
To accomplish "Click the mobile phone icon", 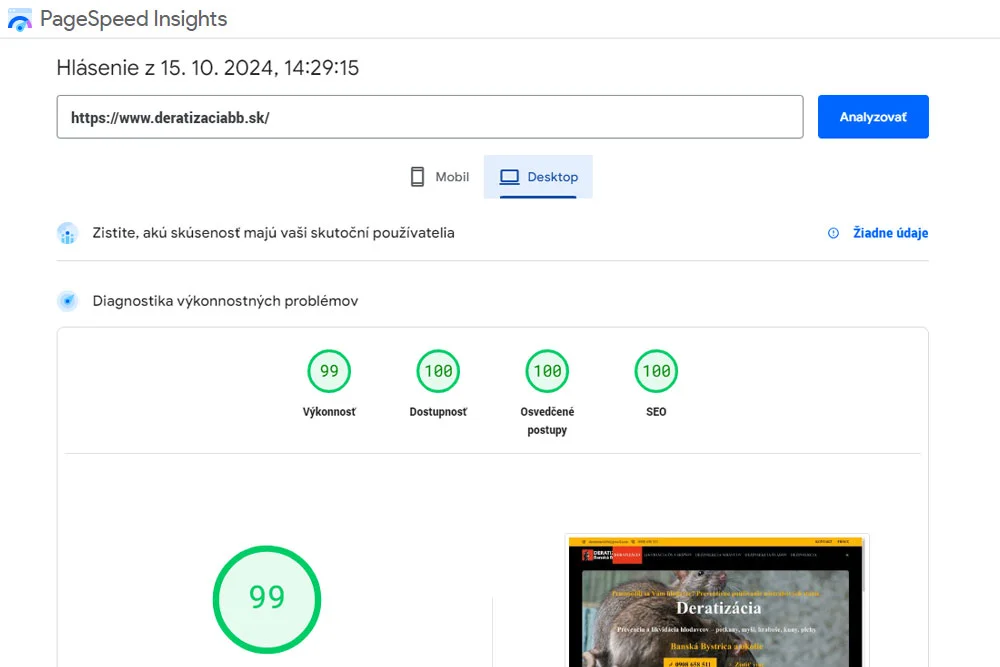I will coord(417,177).
